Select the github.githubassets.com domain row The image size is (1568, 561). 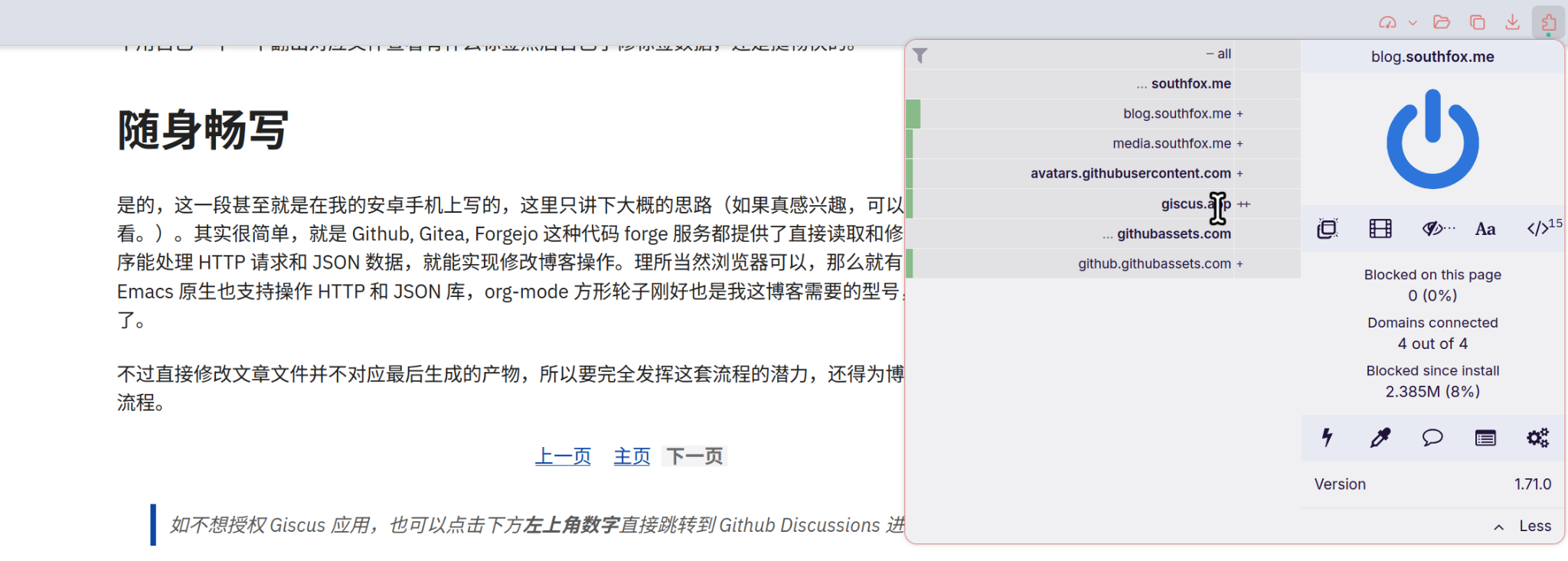pos(1103,263)
